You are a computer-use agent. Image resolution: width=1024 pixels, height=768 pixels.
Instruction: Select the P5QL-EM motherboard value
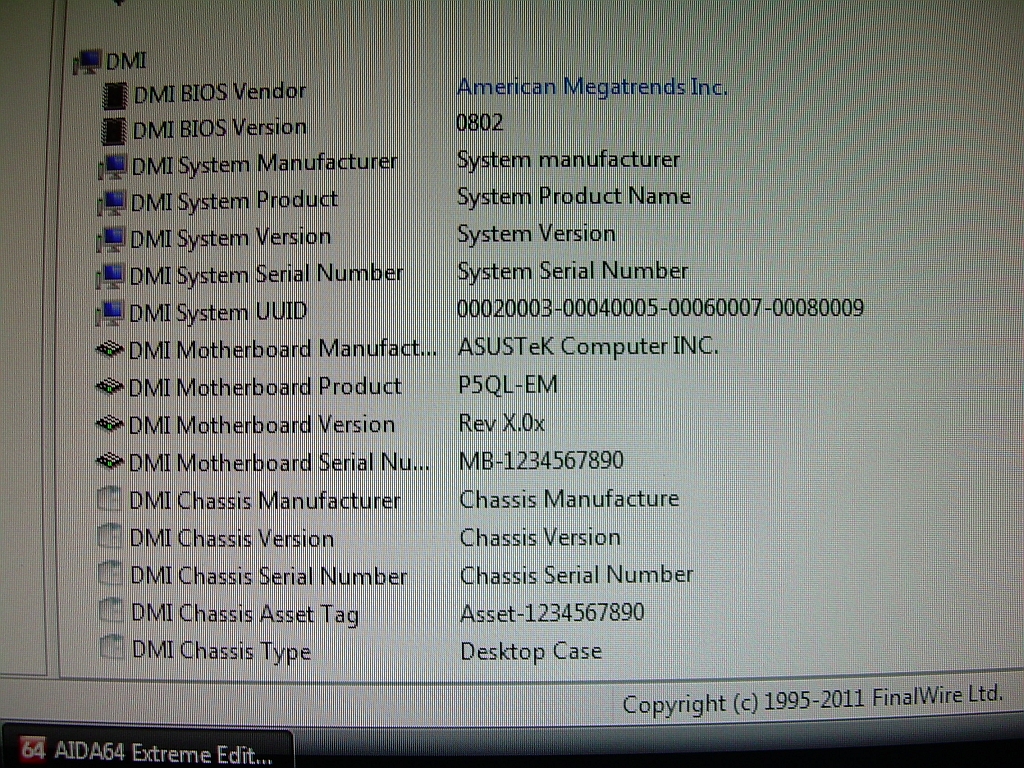pyautogui.click(x=508, y=385)
